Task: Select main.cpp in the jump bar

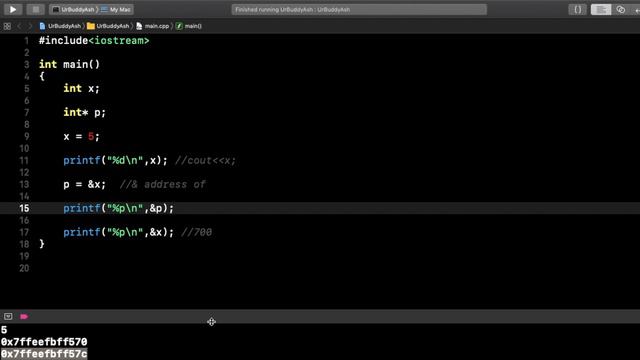Action: click(153, 26)
